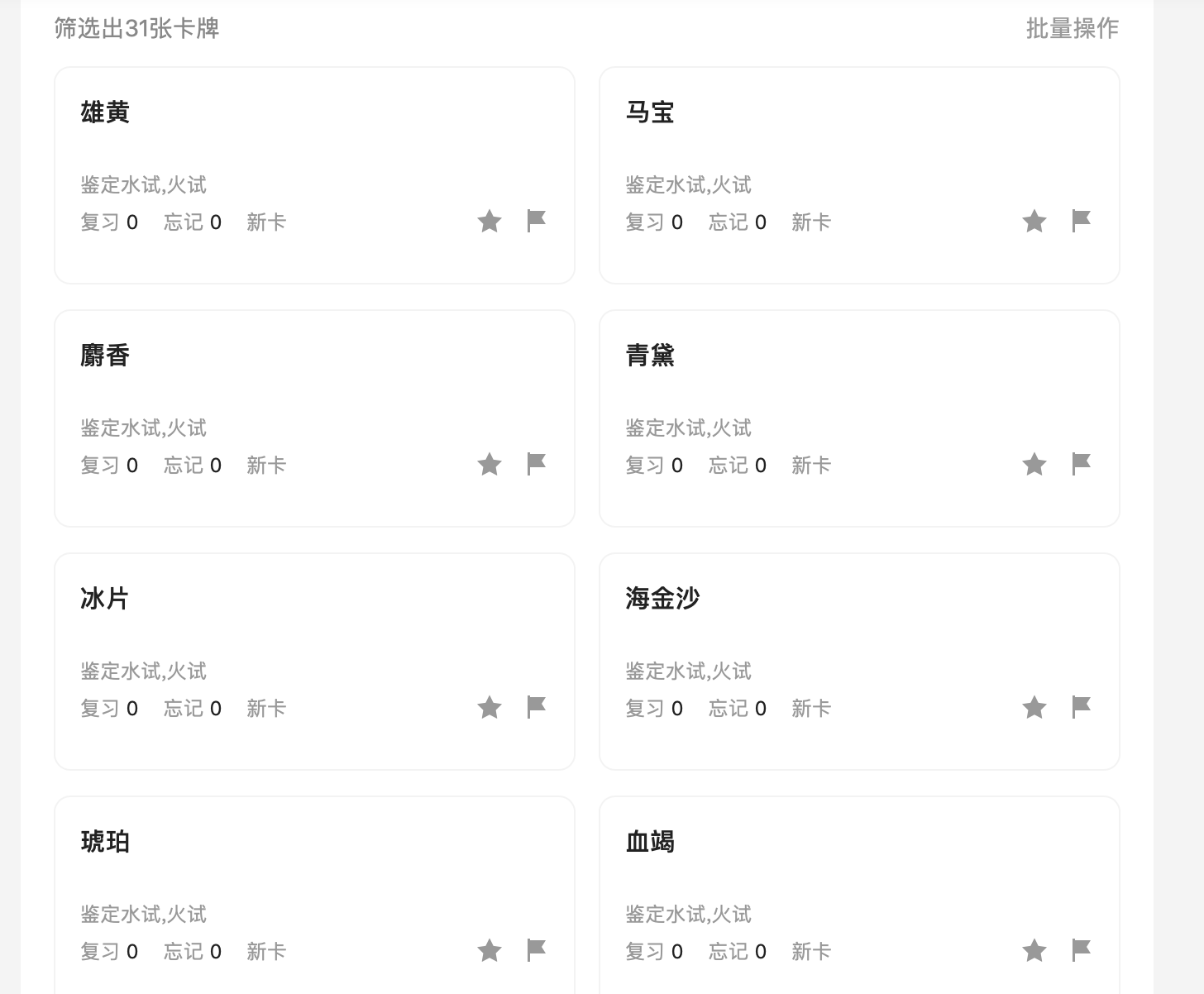Star the 雄黄 card
1204x994 pixels.
point(490,222)
